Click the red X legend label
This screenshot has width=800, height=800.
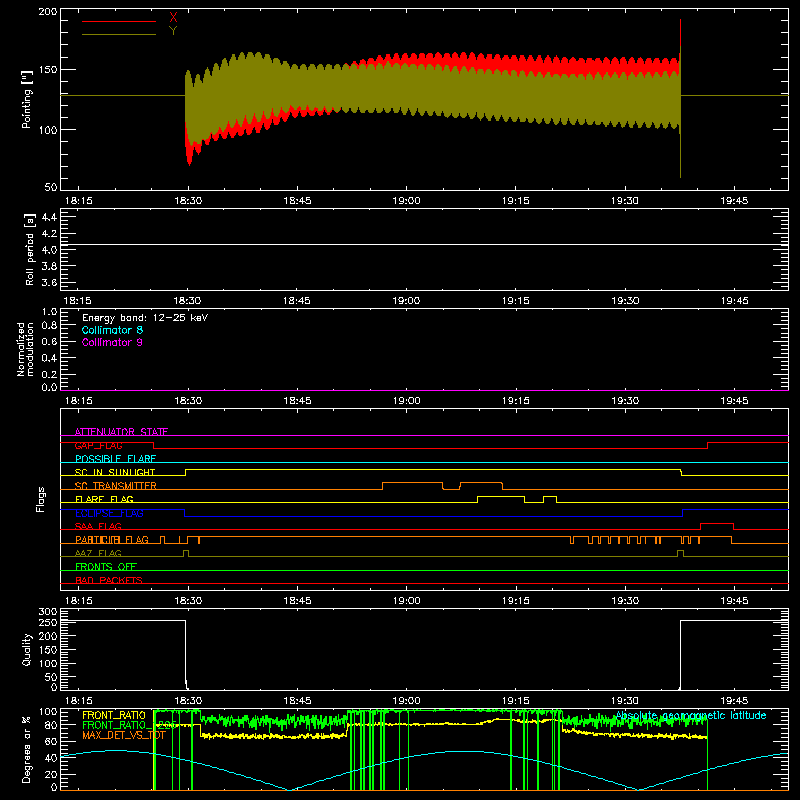[x=173, y=18]
